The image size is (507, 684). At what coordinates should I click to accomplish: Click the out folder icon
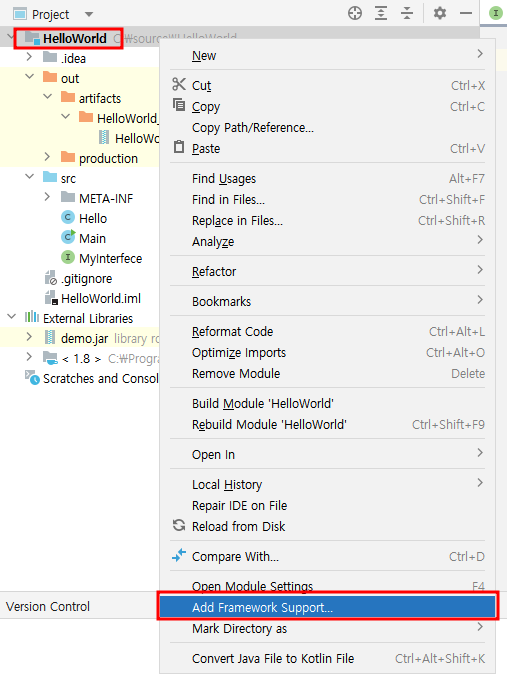(x=50, y=77)
